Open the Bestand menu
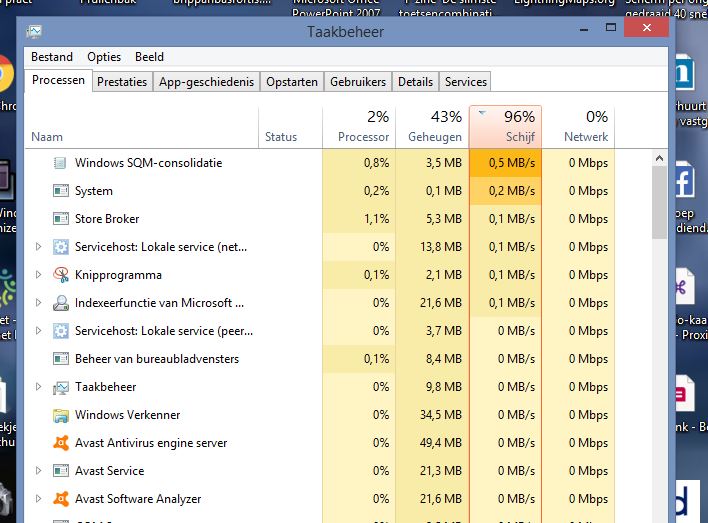 (52, 57)
